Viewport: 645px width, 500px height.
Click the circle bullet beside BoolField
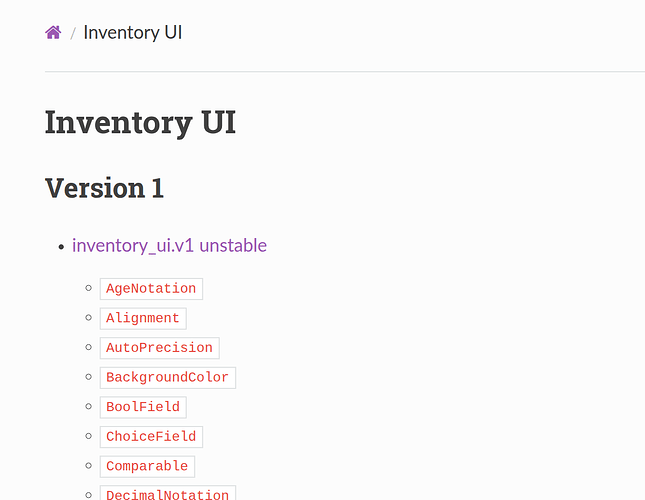[x=89, y=407]
